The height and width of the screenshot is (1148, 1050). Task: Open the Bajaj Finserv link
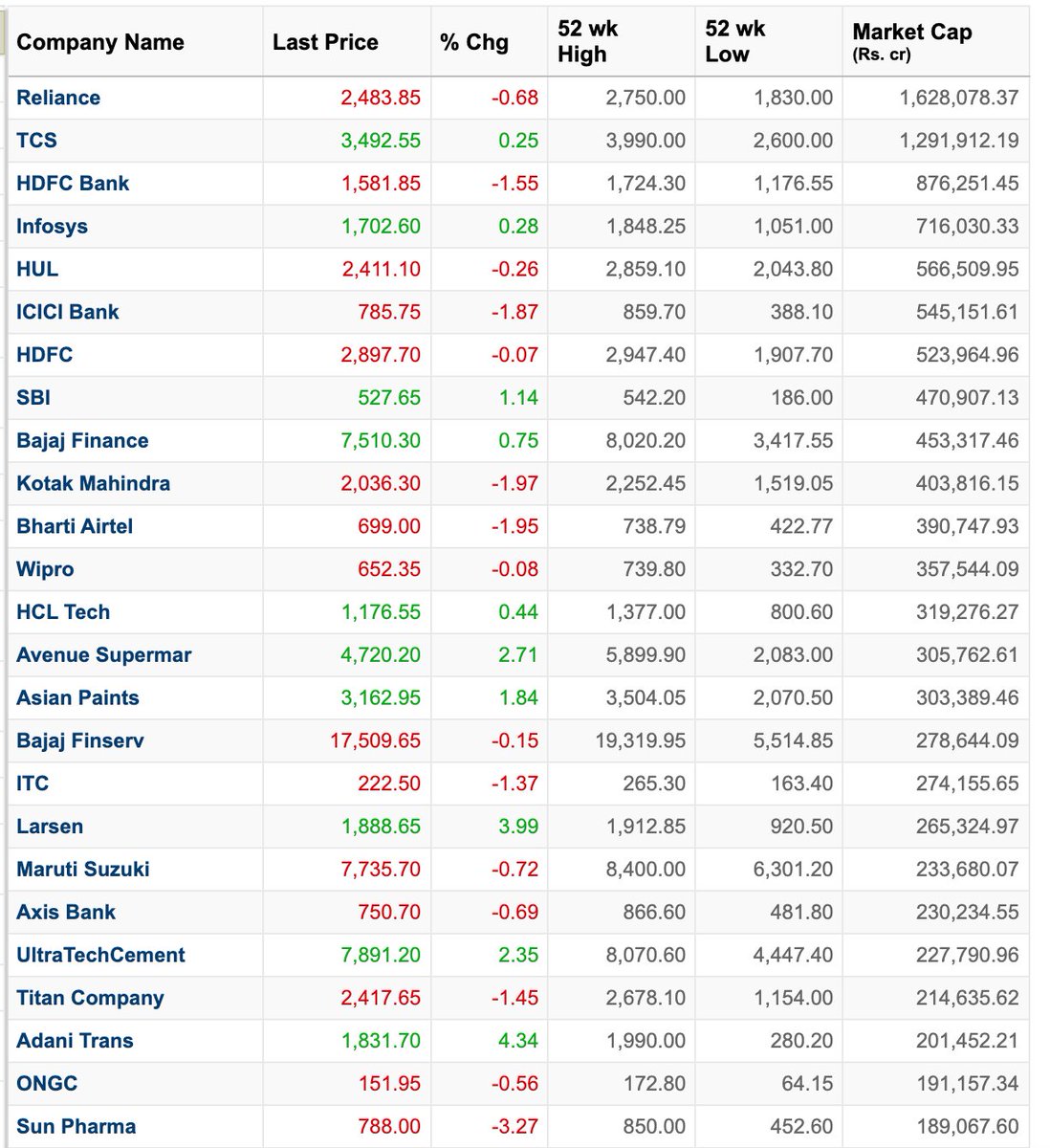tap(80, 740)
